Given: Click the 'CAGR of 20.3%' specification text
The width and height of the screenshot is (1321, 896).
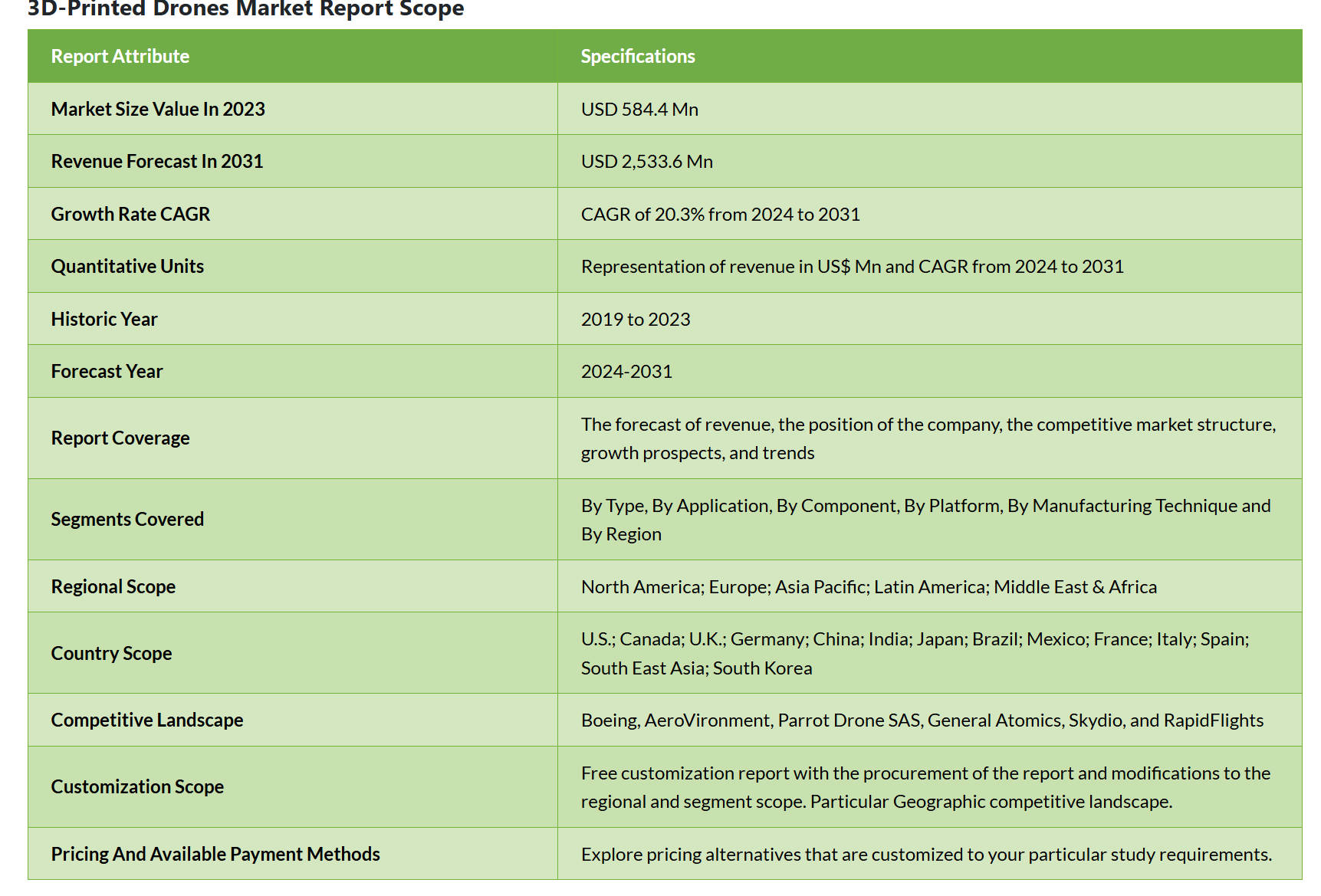Looking at the screenshot, I should (720, 215).
